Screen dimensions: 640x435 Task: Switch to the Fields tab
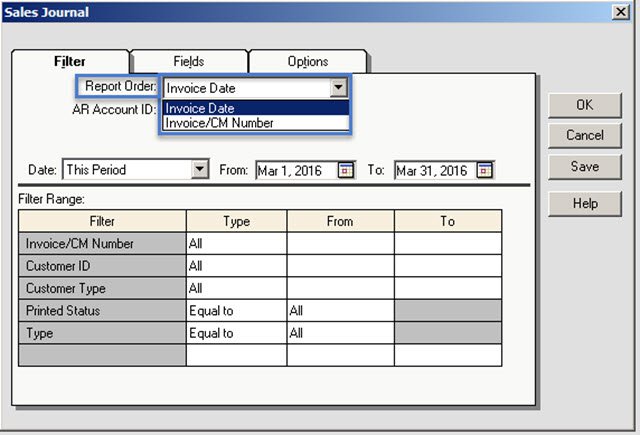(x=188, y=62)
